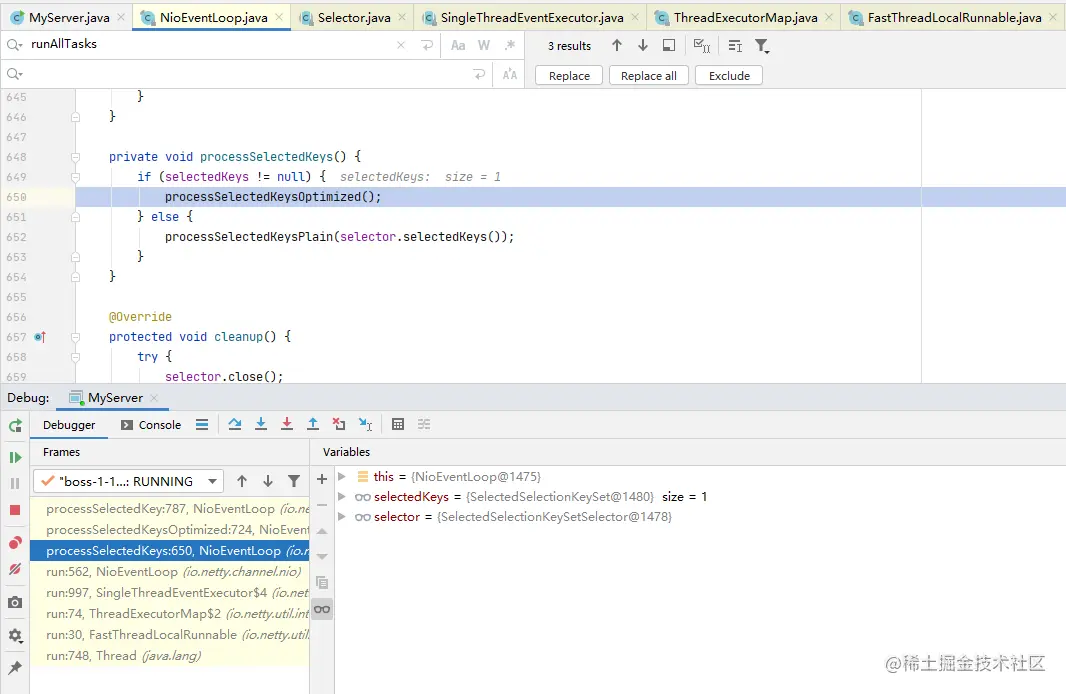
Task: Open the boss-1-1 thread dropdown
Action: (x=128, y=481)
